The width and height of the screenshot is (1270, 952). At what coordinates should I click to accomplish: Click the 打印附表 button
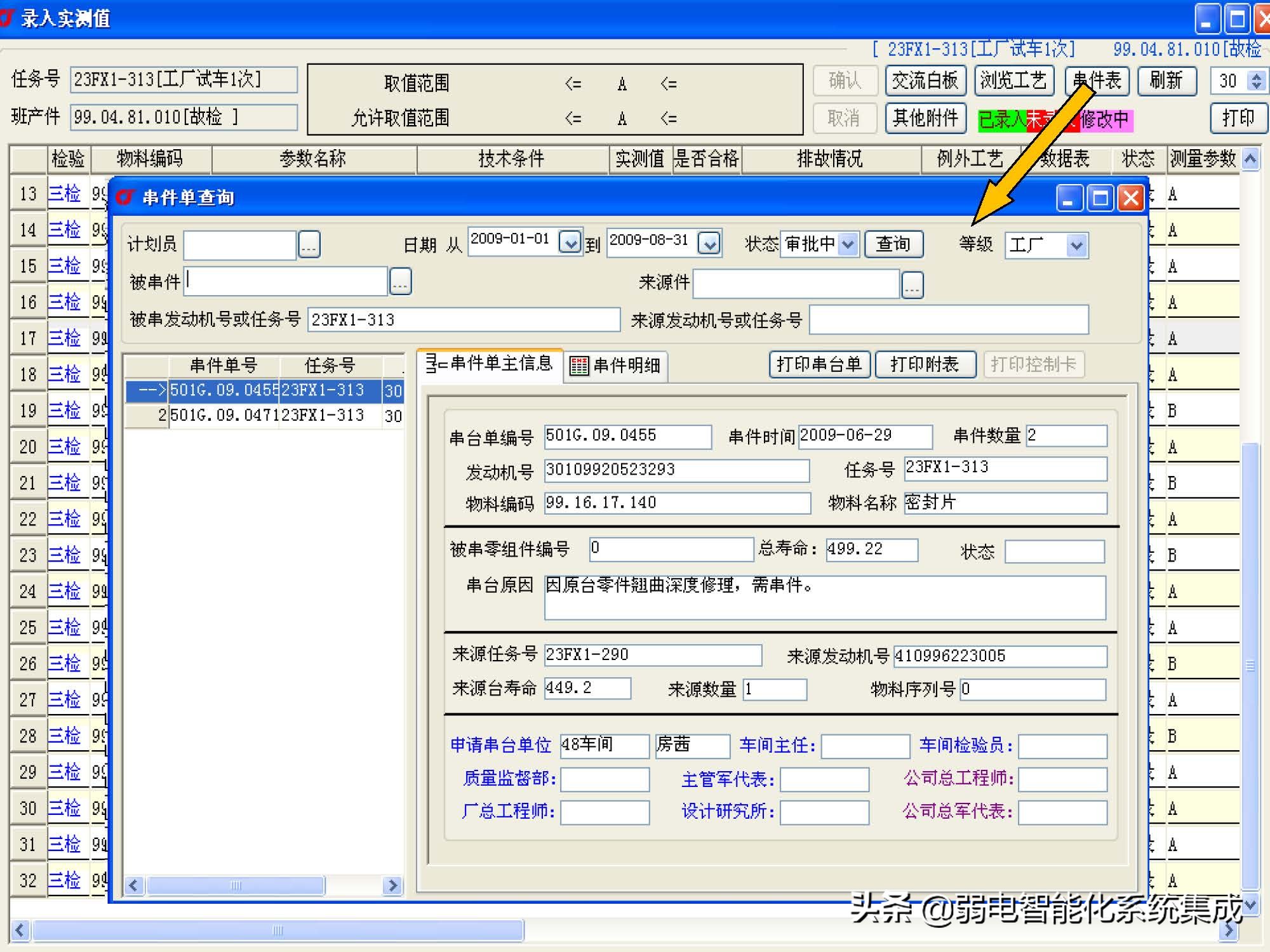tap(925, 364)
